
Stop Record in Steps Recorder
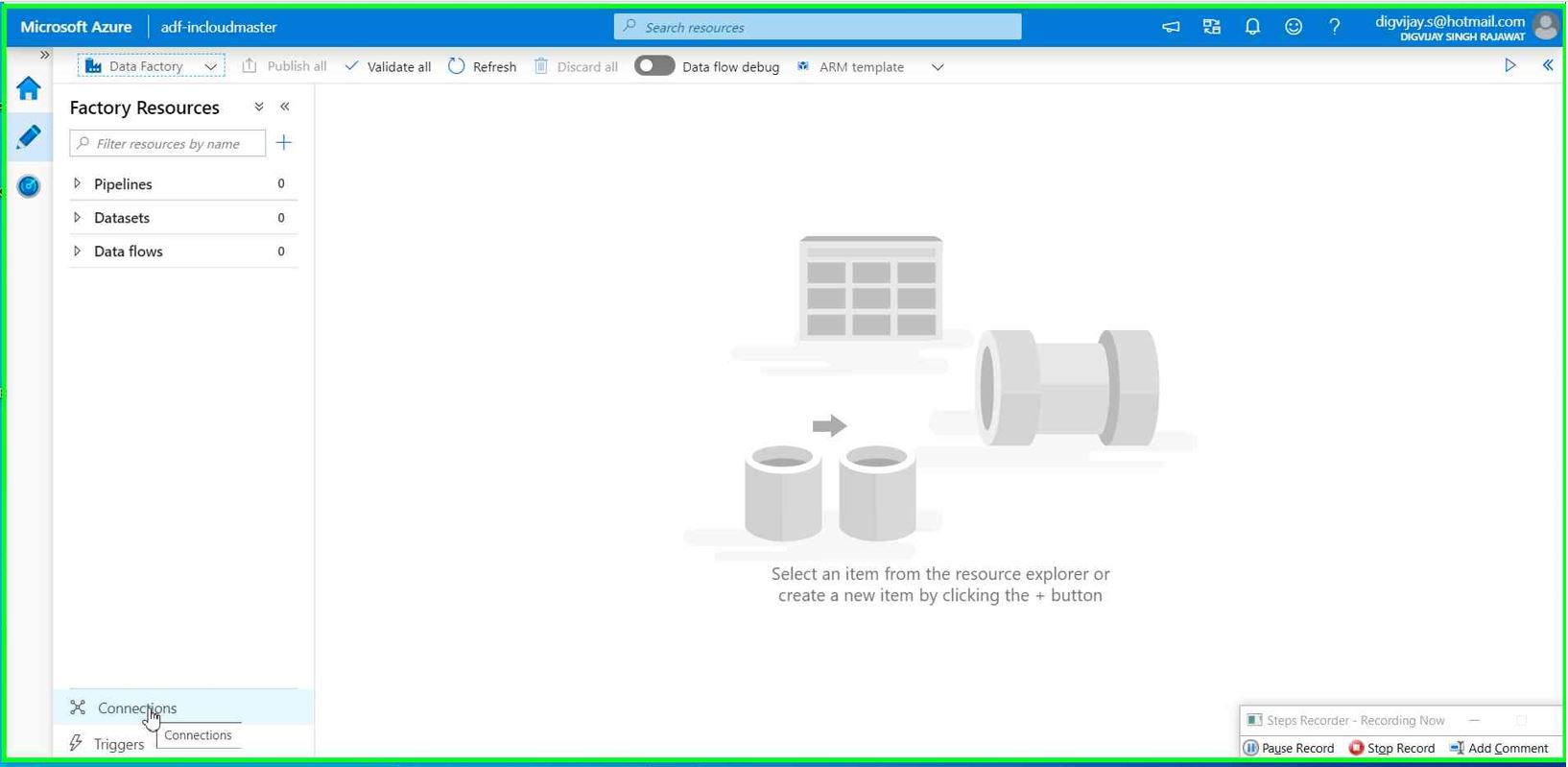tap(1391, 748)
